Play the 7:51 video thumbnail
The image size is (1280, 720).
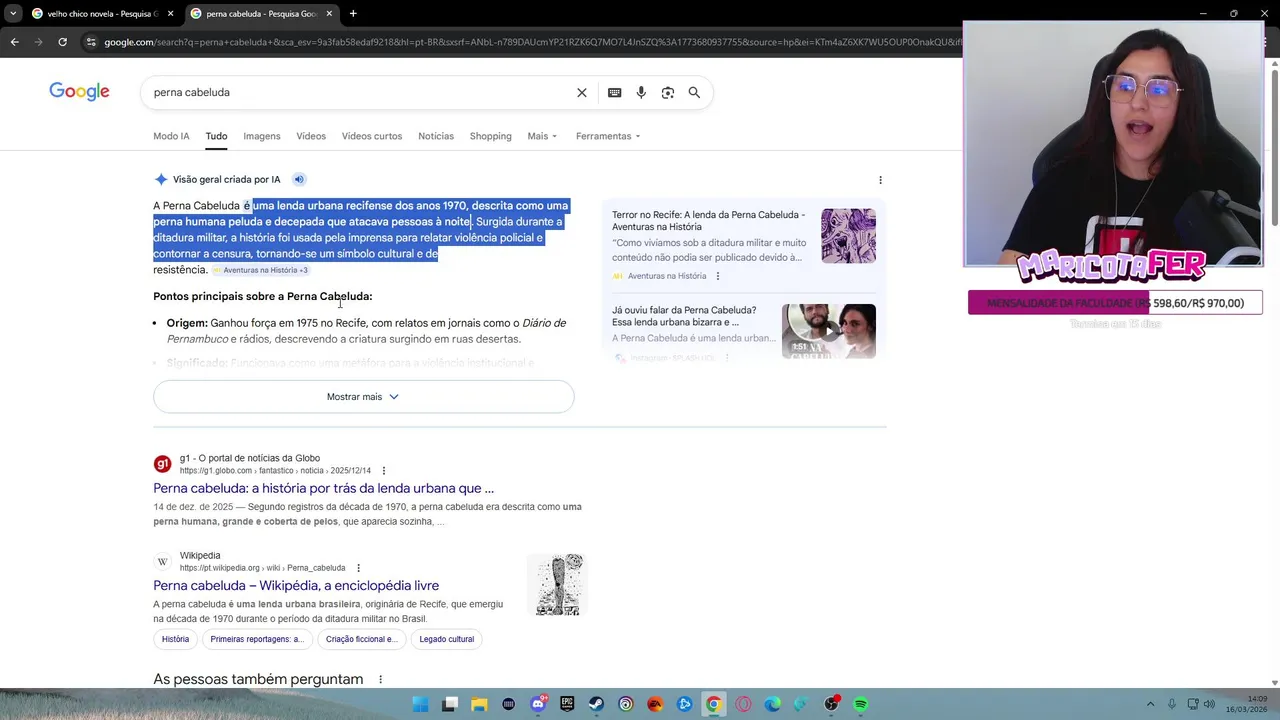828,331
